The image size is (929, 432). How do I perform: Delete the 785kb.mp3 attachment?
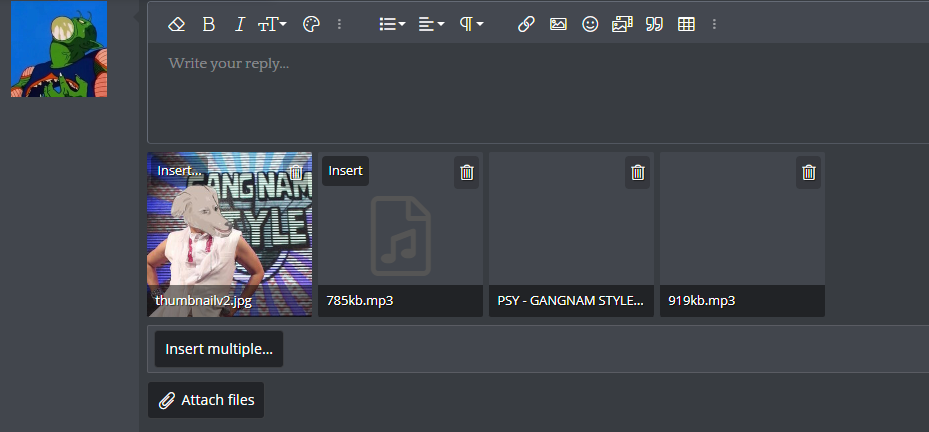point(467,172)
